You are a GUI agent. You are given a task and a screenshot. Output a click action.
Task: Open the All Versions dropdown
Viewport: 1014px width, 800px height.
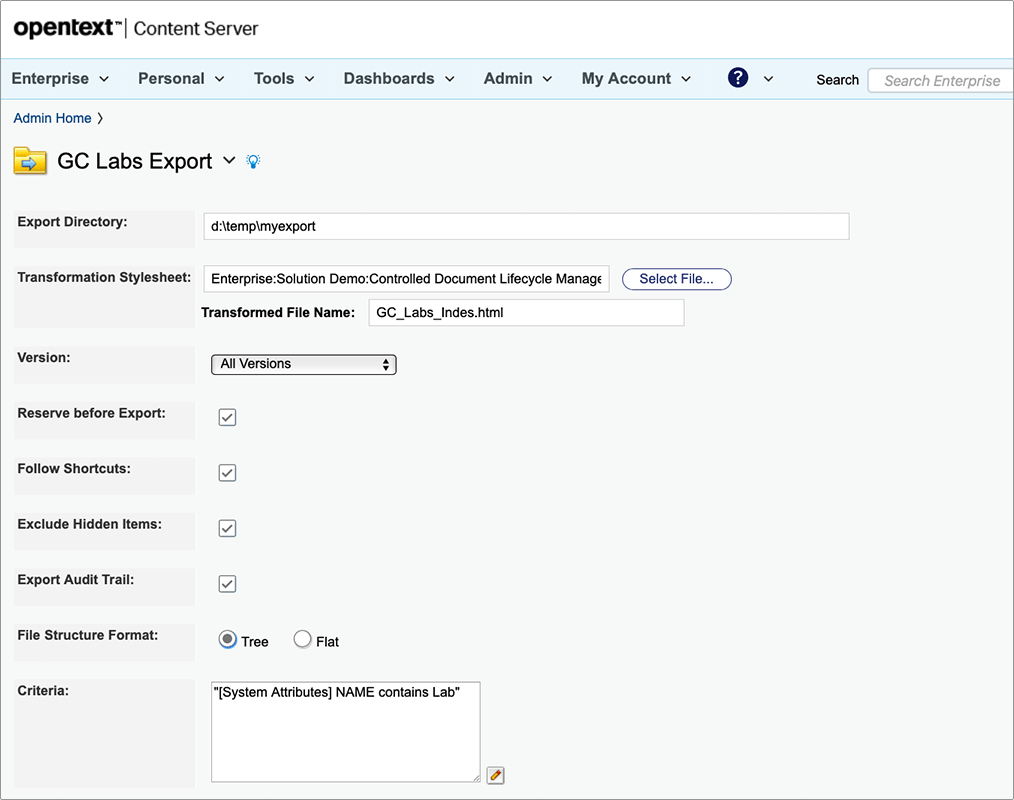click(304, 364)
